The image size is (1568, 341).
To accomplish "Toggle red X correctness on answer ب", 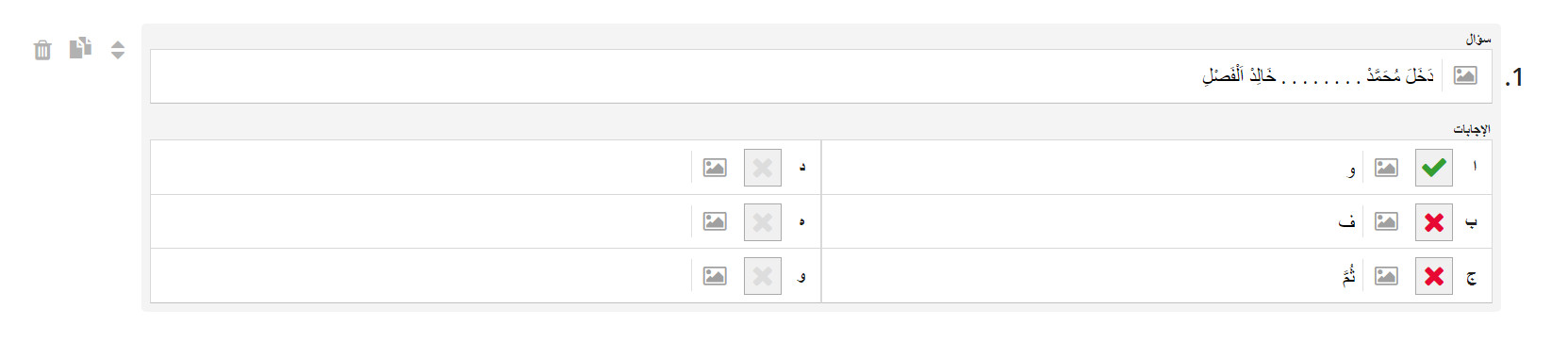I will point(1434,222).
